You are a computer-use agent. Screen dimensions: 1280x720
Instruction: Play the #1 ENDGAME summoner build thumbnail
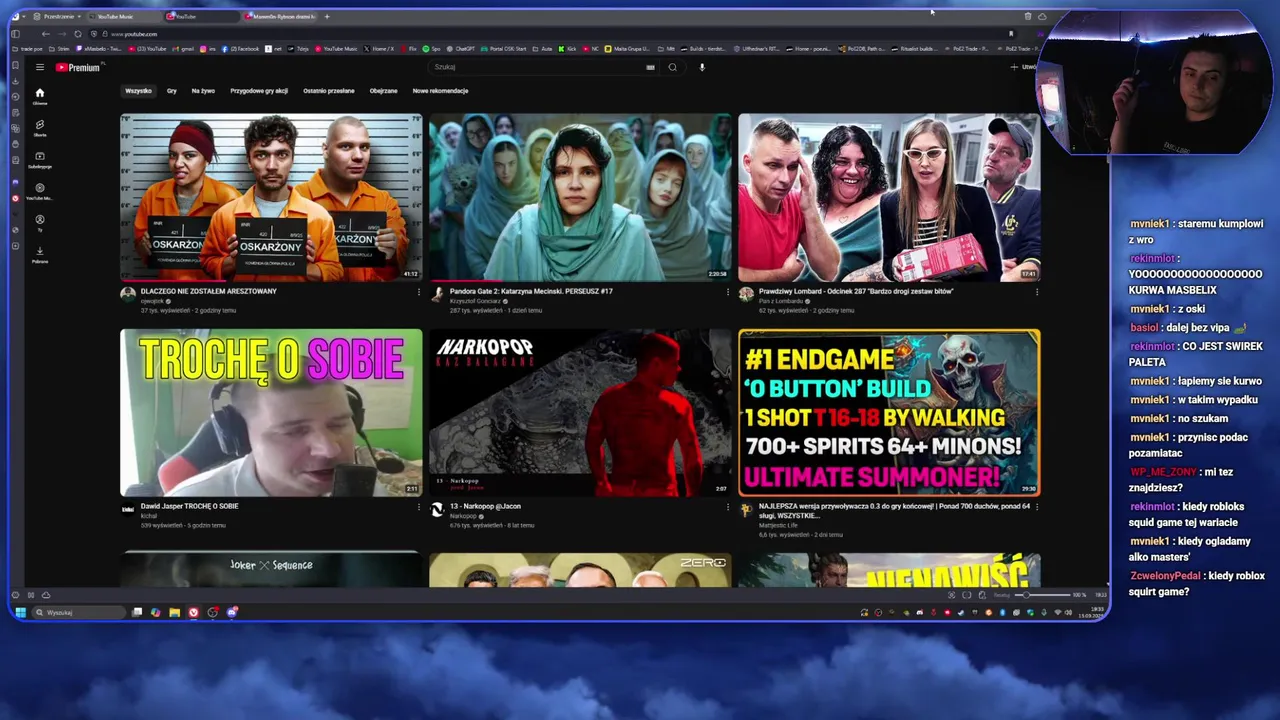pos(889,413)
